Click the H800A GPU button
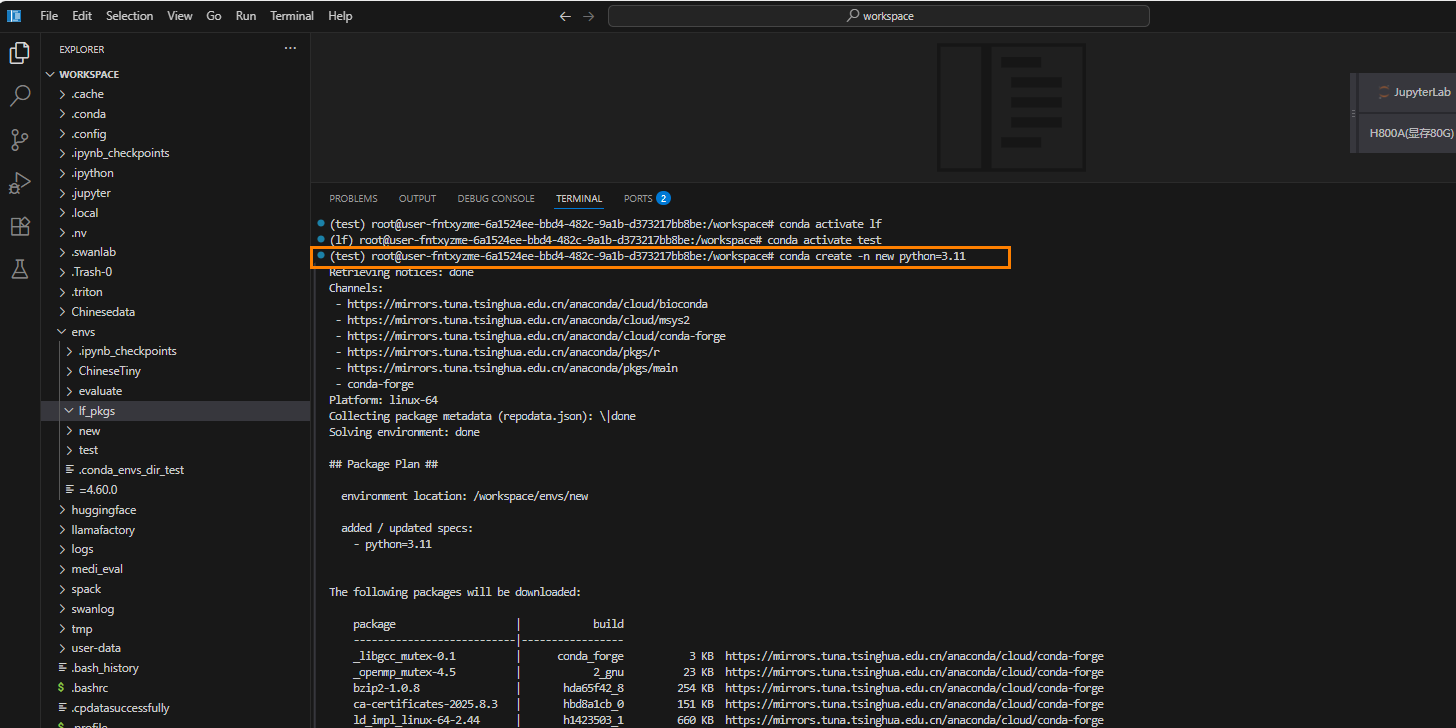 1411,132
